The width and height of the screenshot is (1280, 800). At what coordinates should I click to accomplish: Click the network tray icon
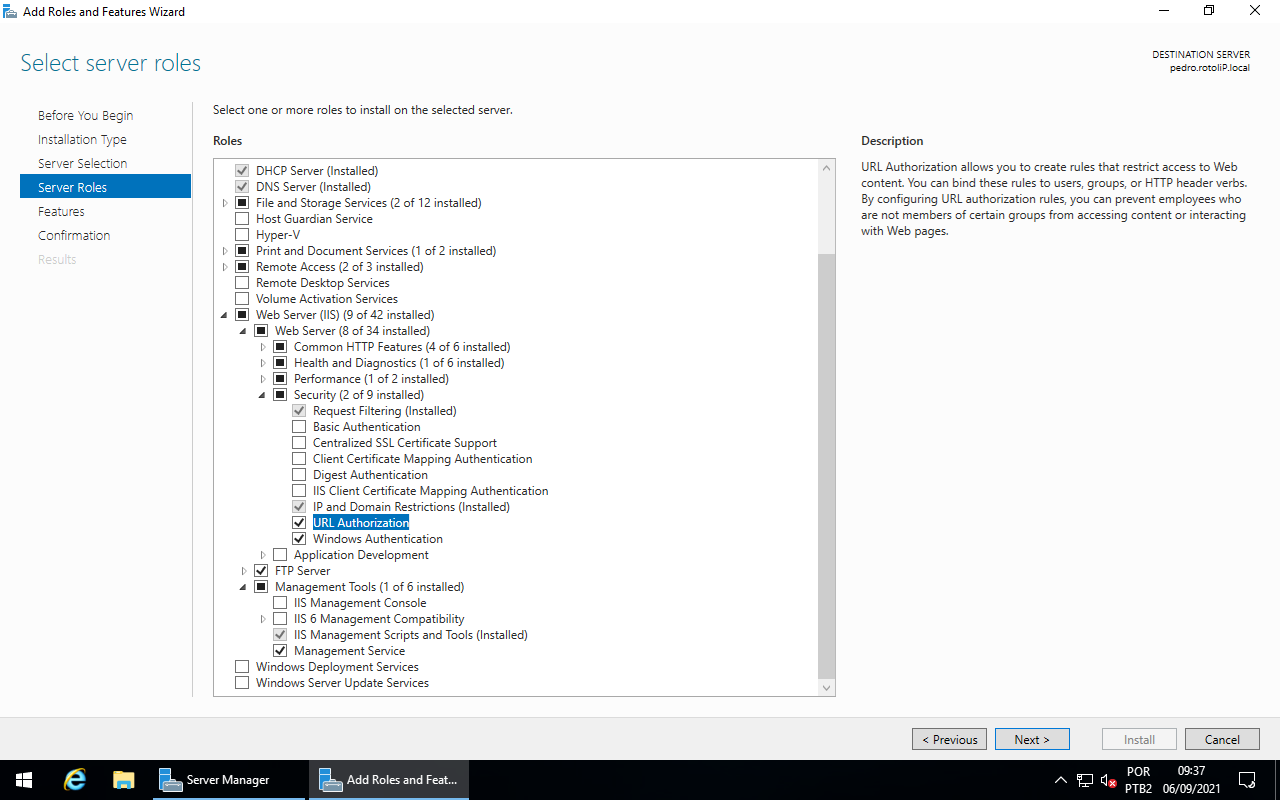(x=1085, y=780)
